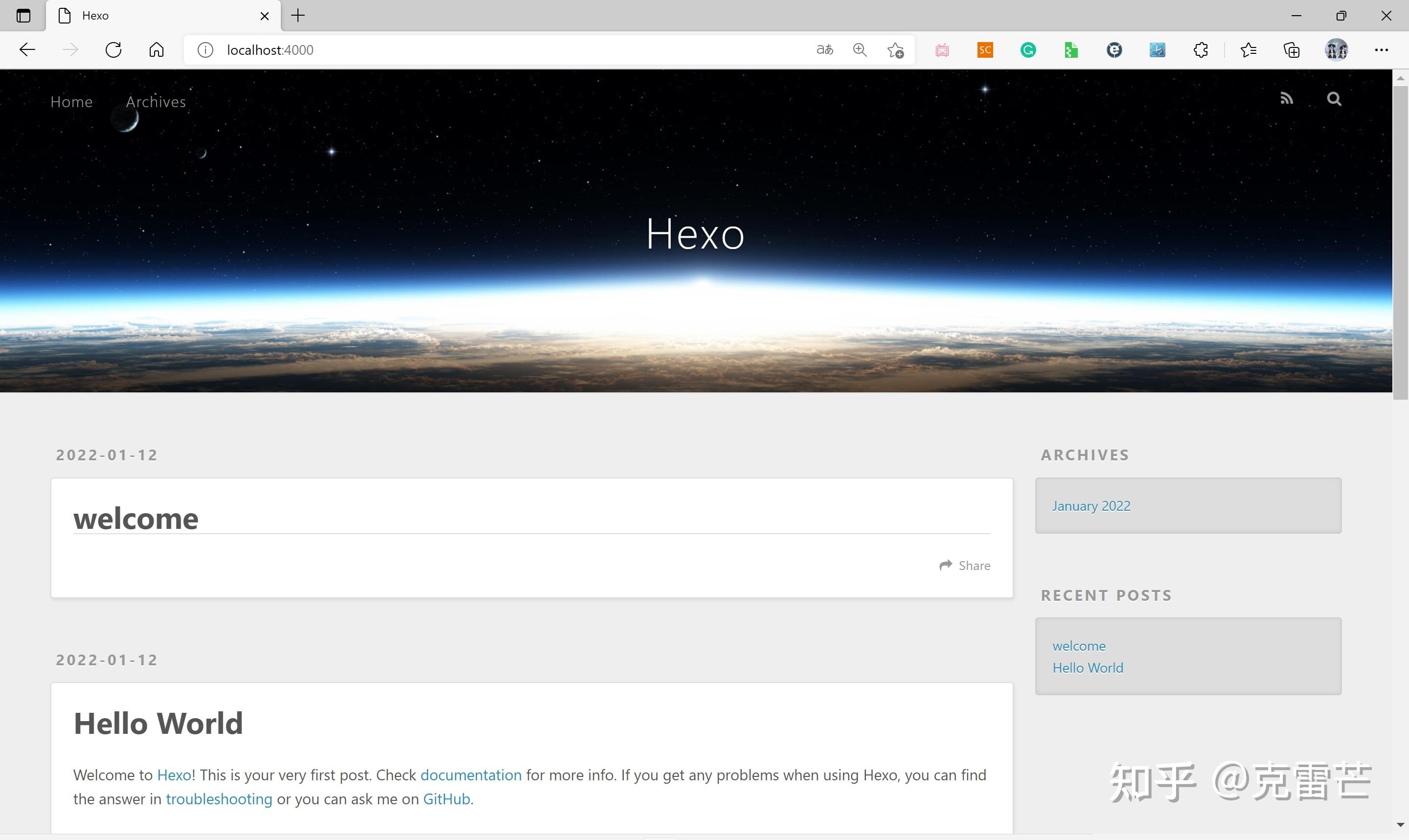
Task: Share the welcome post
Action: click(x=964, y=565)
